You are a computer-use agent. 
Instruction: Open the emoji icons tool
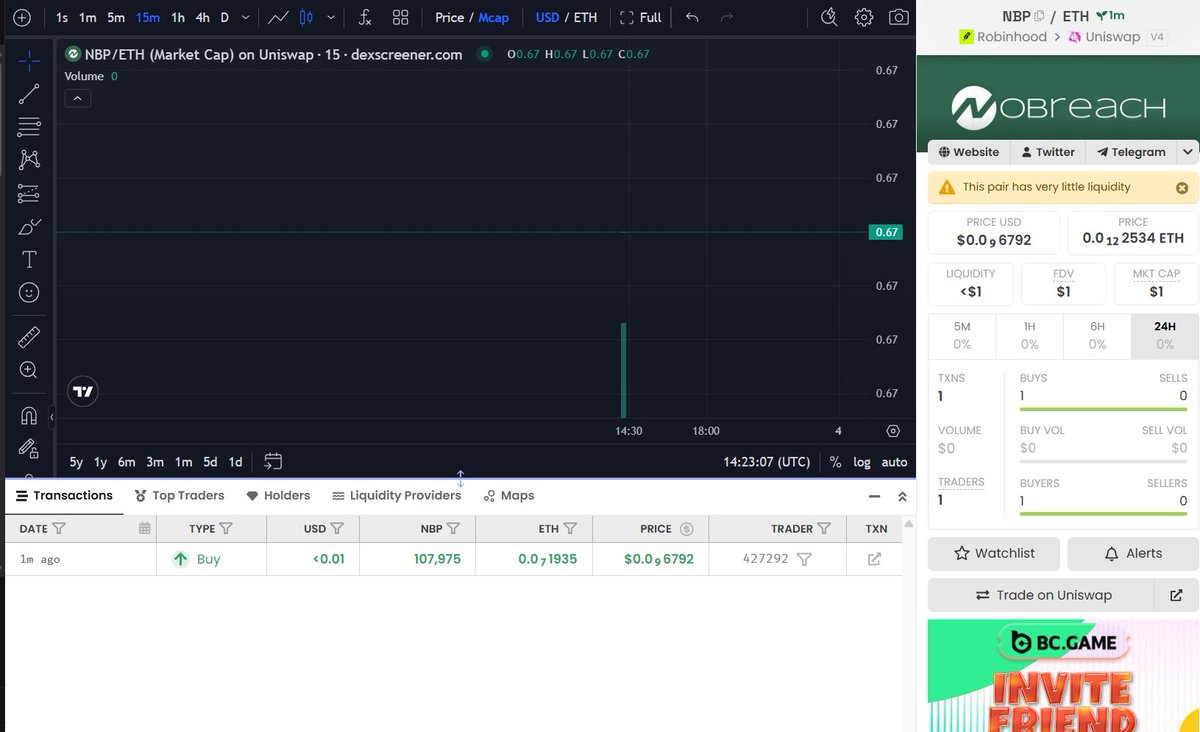tap(29, 292)
